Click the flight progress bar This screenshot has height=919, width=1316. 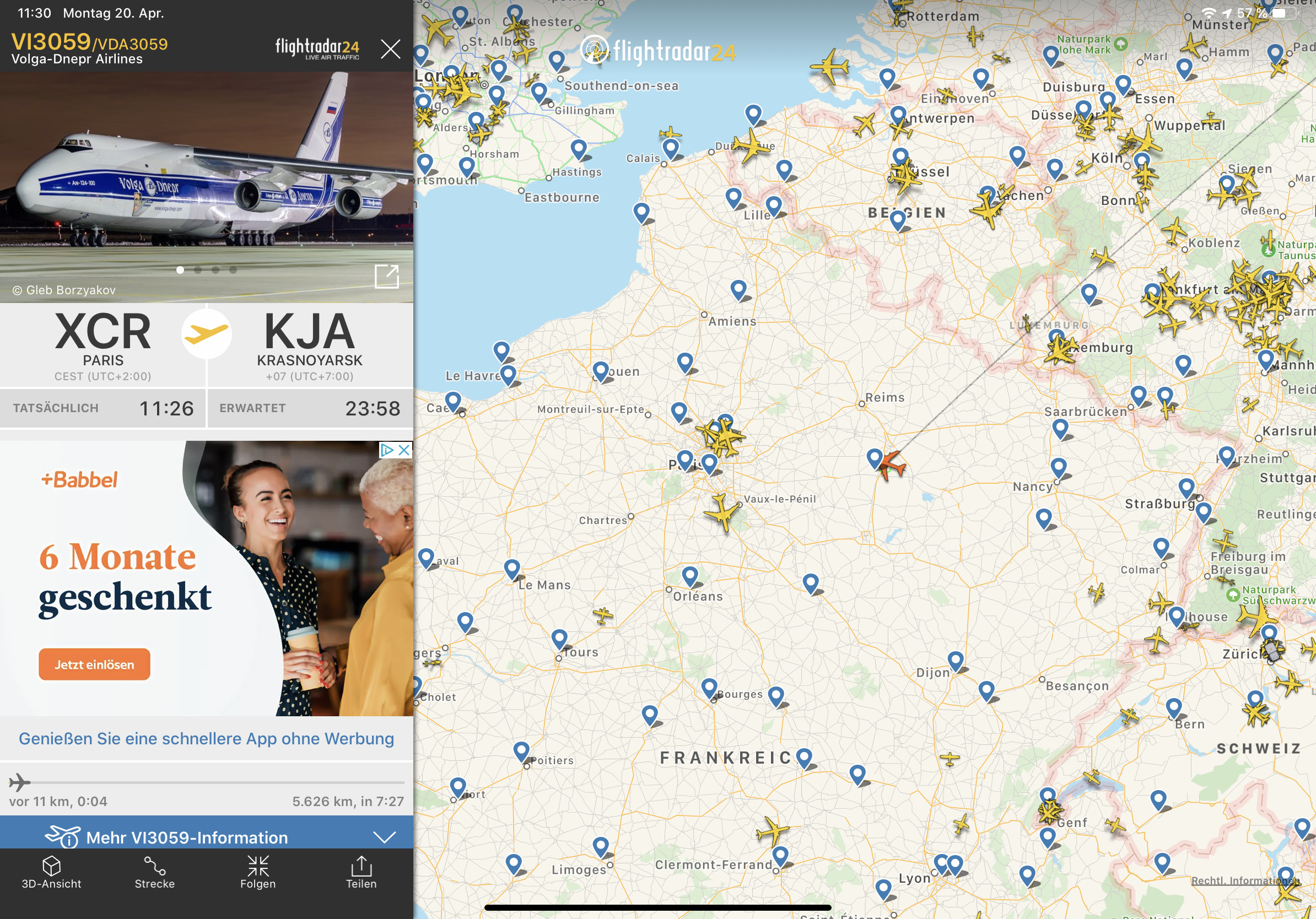coord(206,782)
